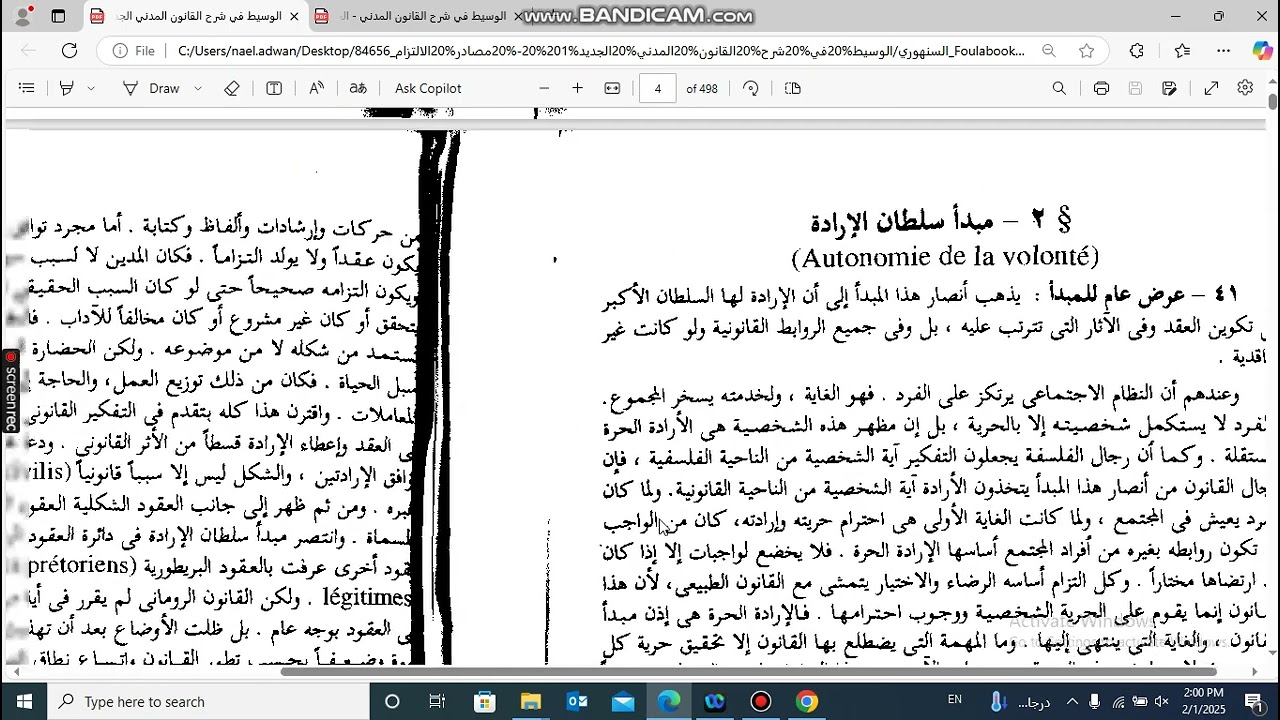Go back to previous page in browser
The height and width of the screenshot is (720, 1280).
(x=28, y=50)
